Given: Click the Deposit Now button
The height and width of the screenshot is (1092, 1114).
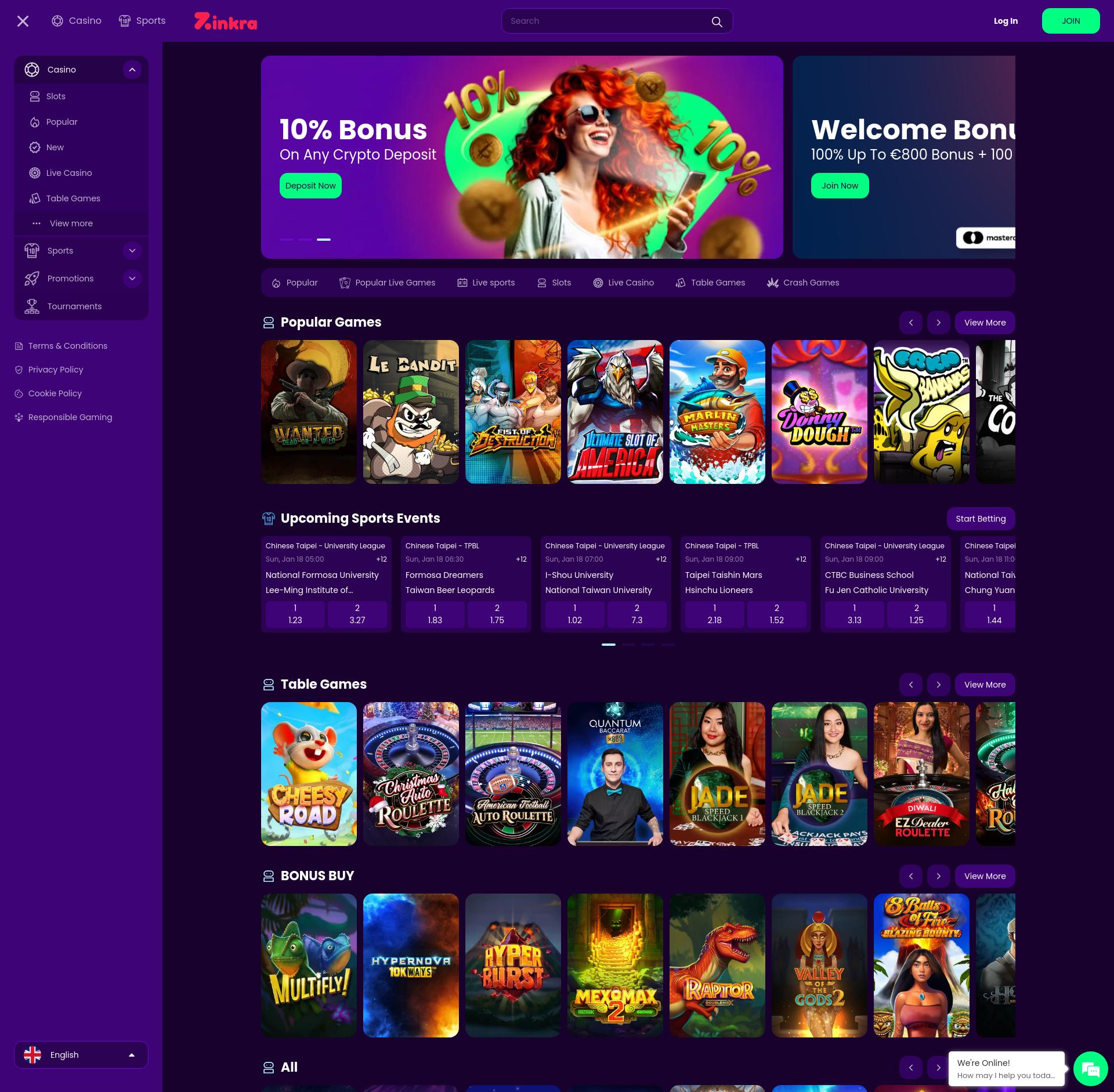Looking at the screenshot, I should [x=310, y=186].
